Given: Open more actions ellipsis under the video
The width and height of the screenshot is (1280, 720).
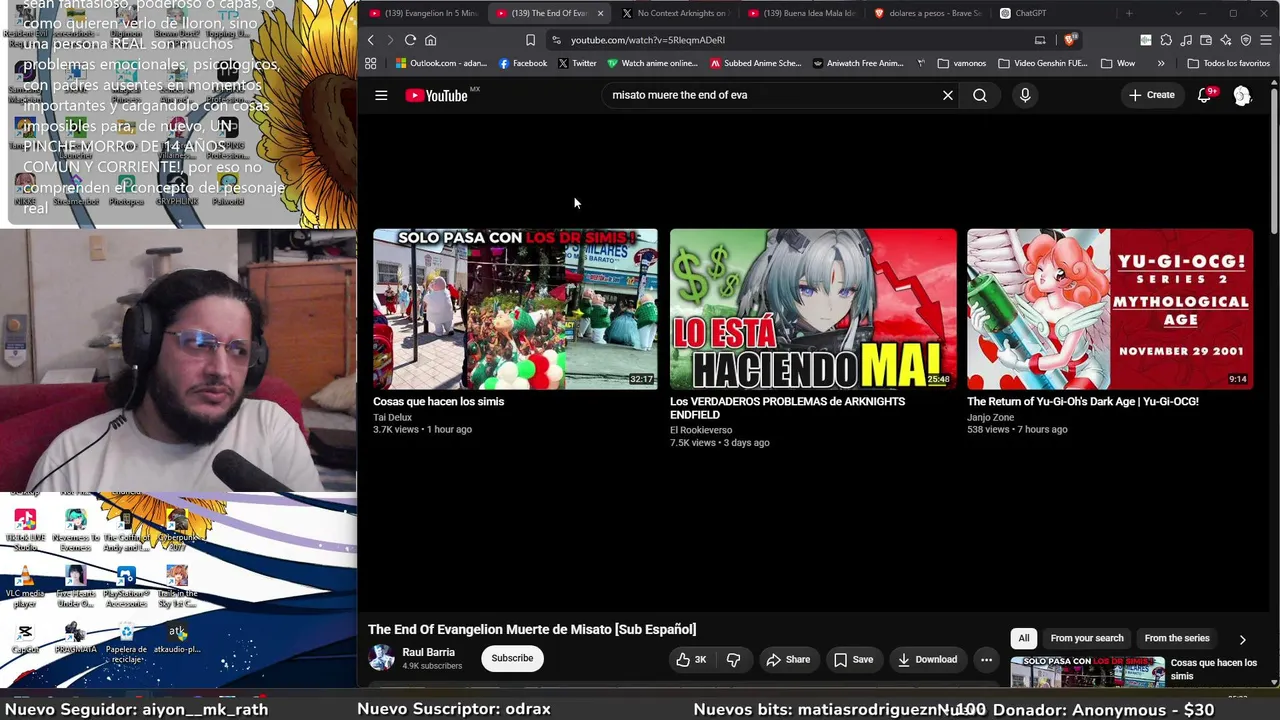Looking at the screenshot, I should pyautogui.click(x=986, y=659).
